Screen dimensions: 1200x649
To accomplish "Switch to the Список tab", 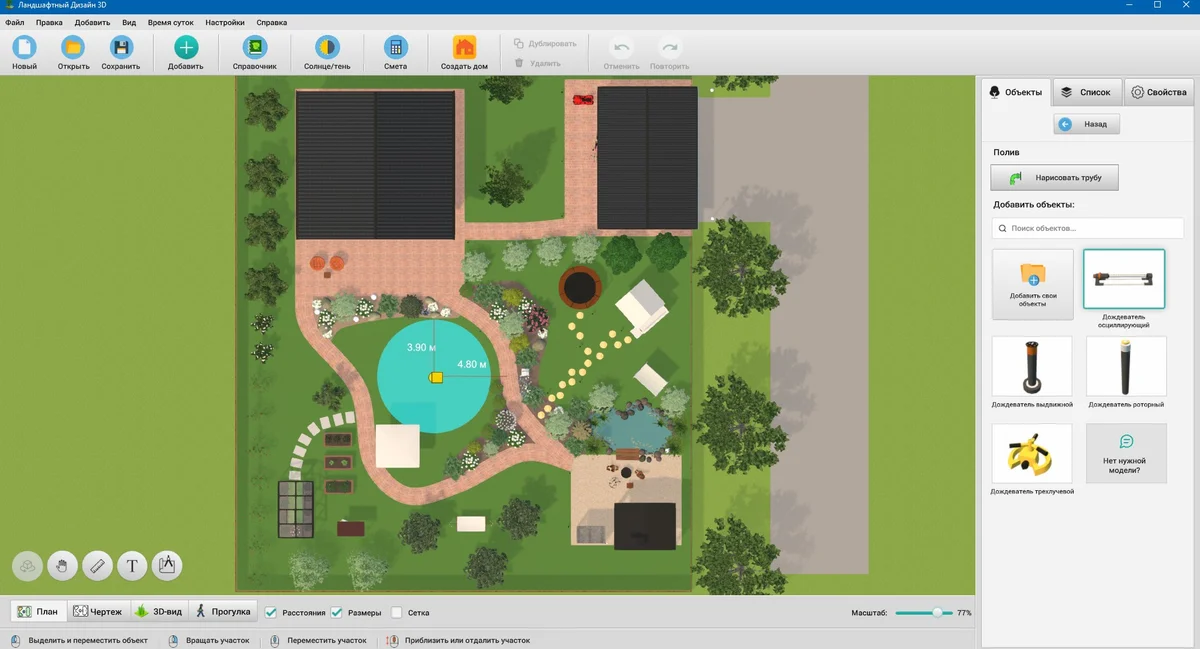I will click(x=1086, y=92).
